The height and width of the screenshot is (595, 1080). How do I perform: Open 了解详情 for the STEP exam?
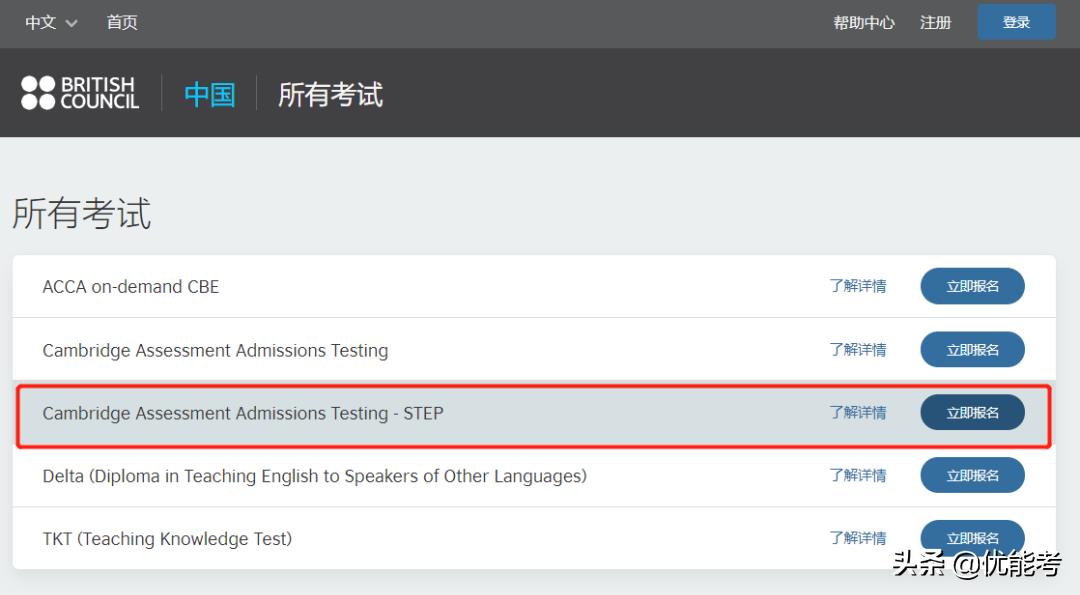click(x=857, y=413)
